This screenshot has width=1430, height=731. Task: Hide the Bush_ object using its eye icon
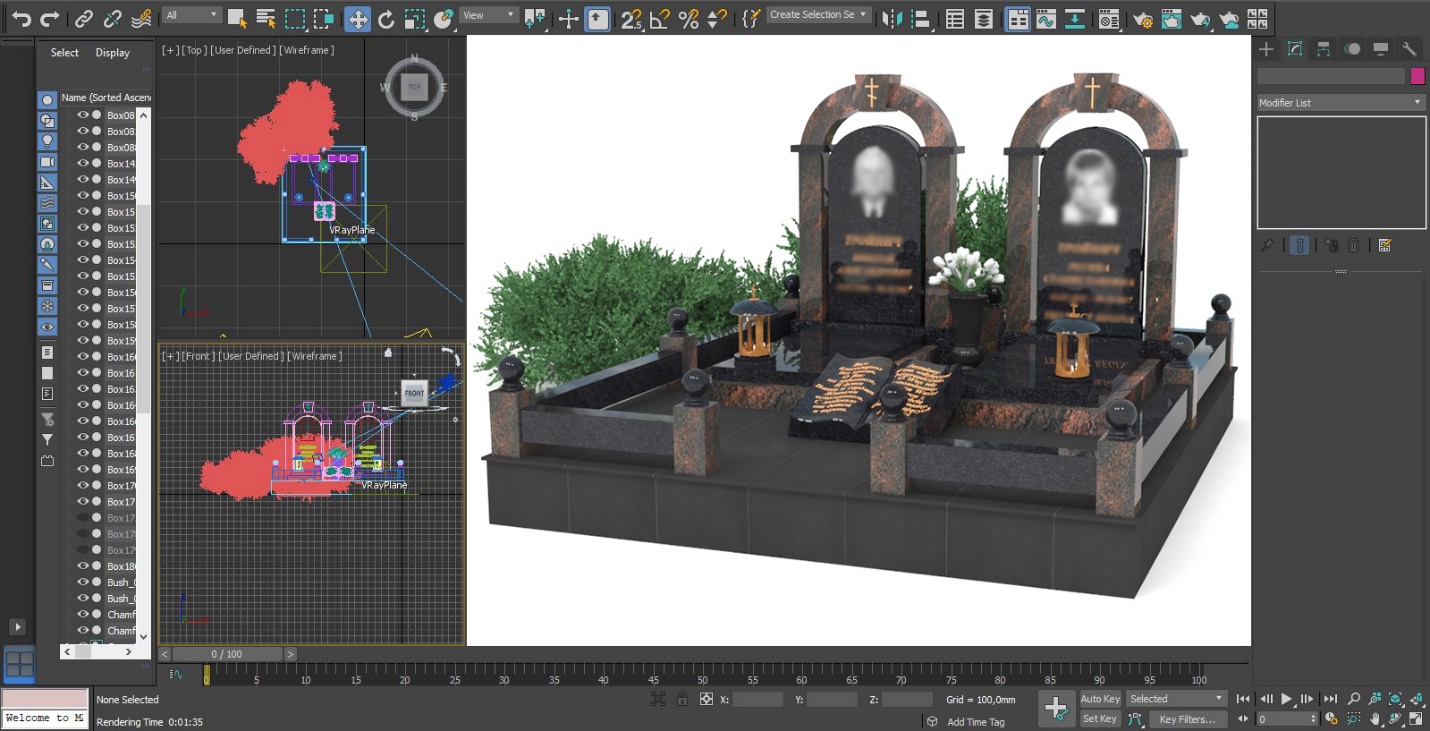click(x=83, y=582)
